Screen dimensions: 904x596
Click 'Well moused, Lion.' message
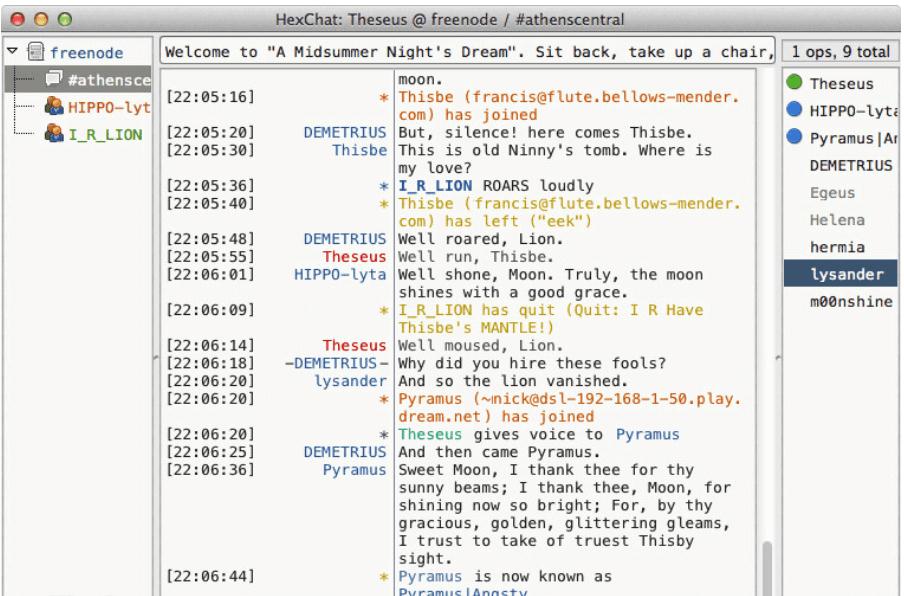click(x=481, y=345)
